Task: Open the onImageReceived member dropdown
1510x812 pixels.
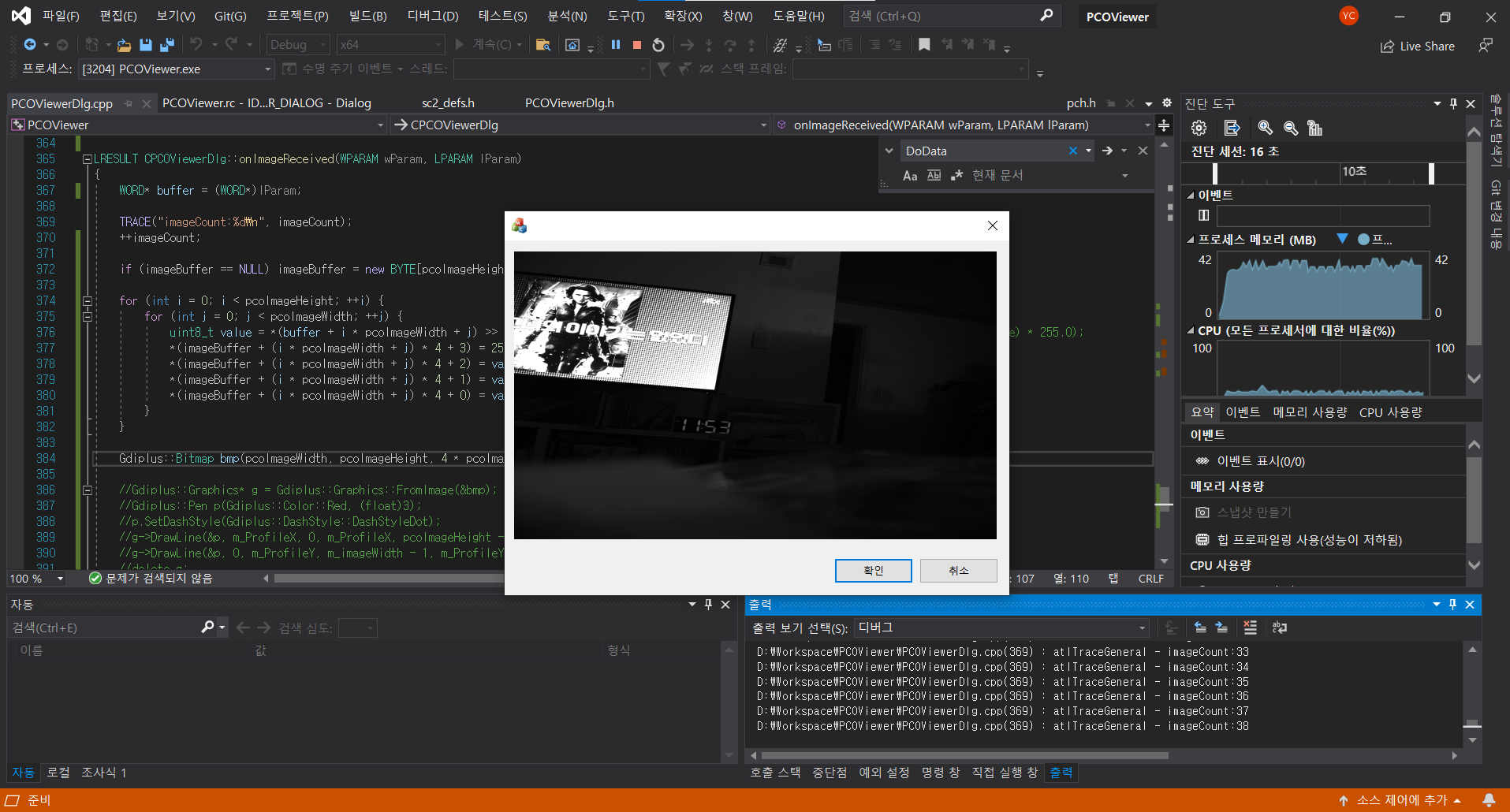Action: pyautogui.click(x=1147, y=125)
